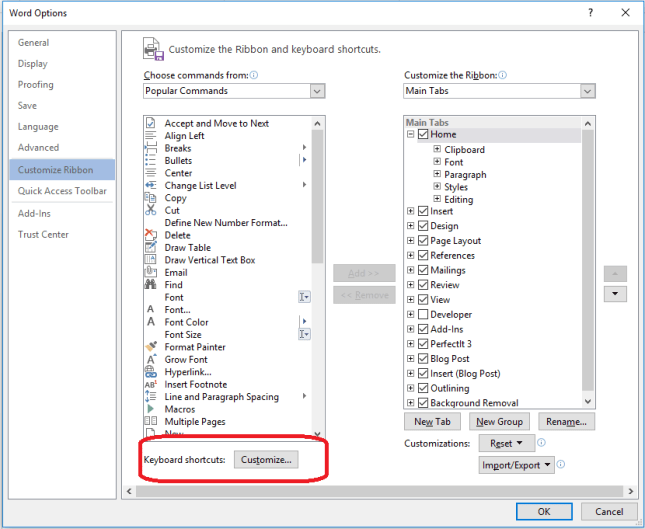The height and width of the screenshot is (529, 645).
Task: Expand the Paragraph group
Action: click(437, 174)
